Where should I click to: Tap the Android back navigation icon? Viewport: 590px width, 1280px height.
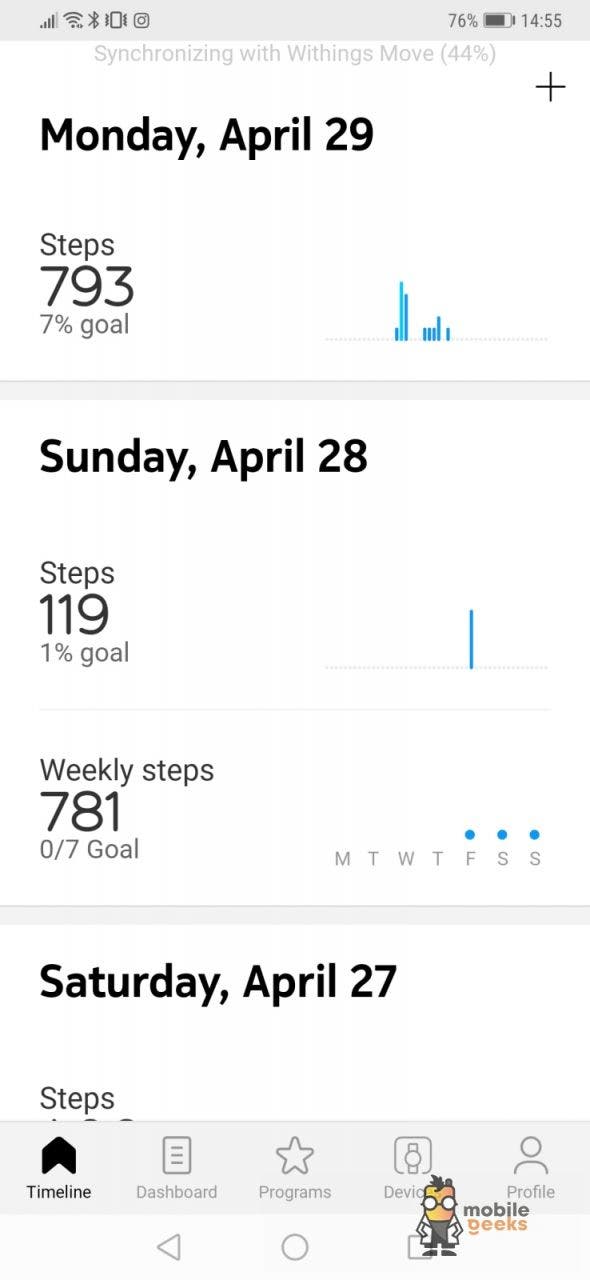pos(169,1246)
